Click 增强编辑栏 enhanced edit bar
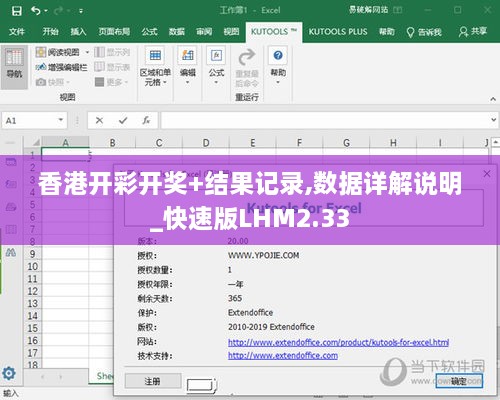Viewport: 500px width, 400px height. [62, 67]
